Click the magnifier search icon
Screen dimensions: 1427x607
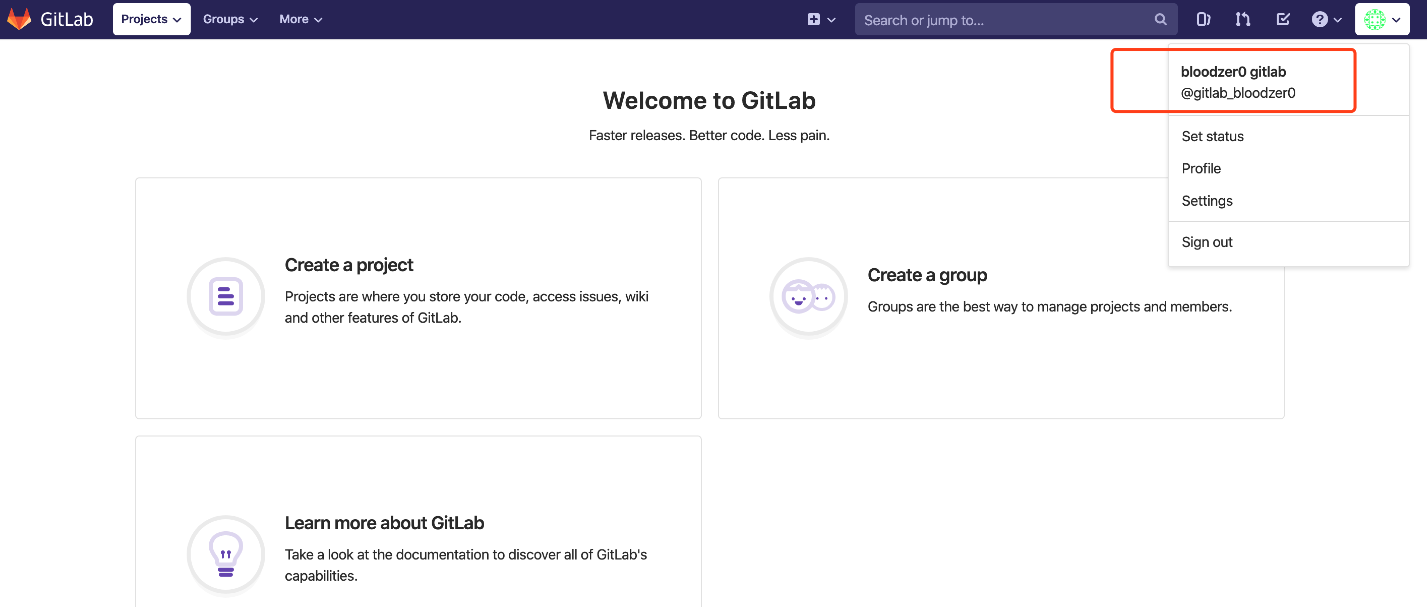tap(1160, 20)
